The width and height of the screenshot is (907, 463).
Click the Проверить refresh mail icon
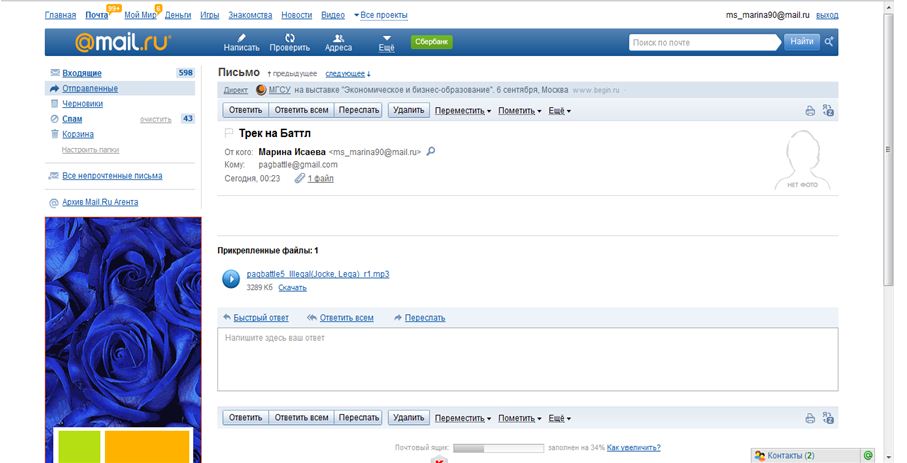(289, 37)
